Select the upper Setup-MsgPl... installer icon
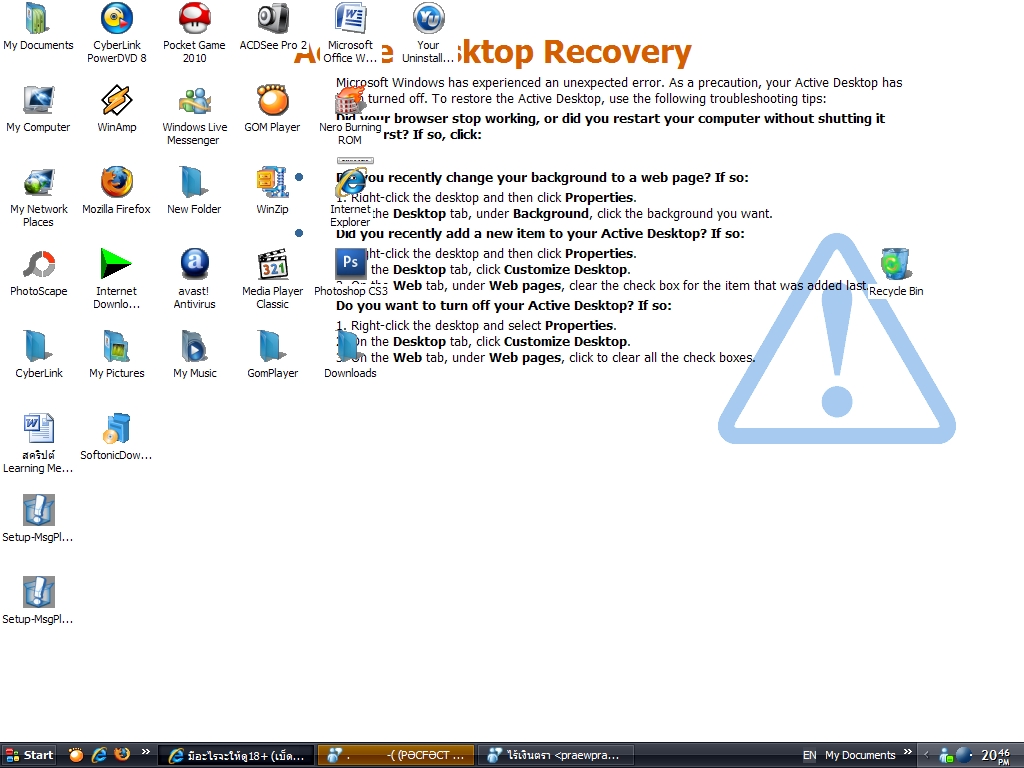Image resolution: width=1024 pixels, height=768 pixels. [38, 519]
